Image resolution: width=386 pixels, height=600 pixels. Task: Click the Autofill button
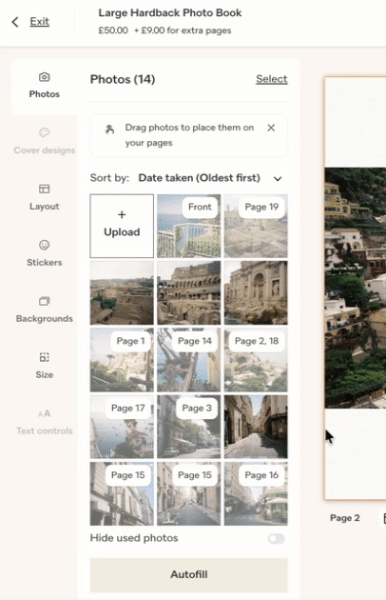(x=189, y=575)
